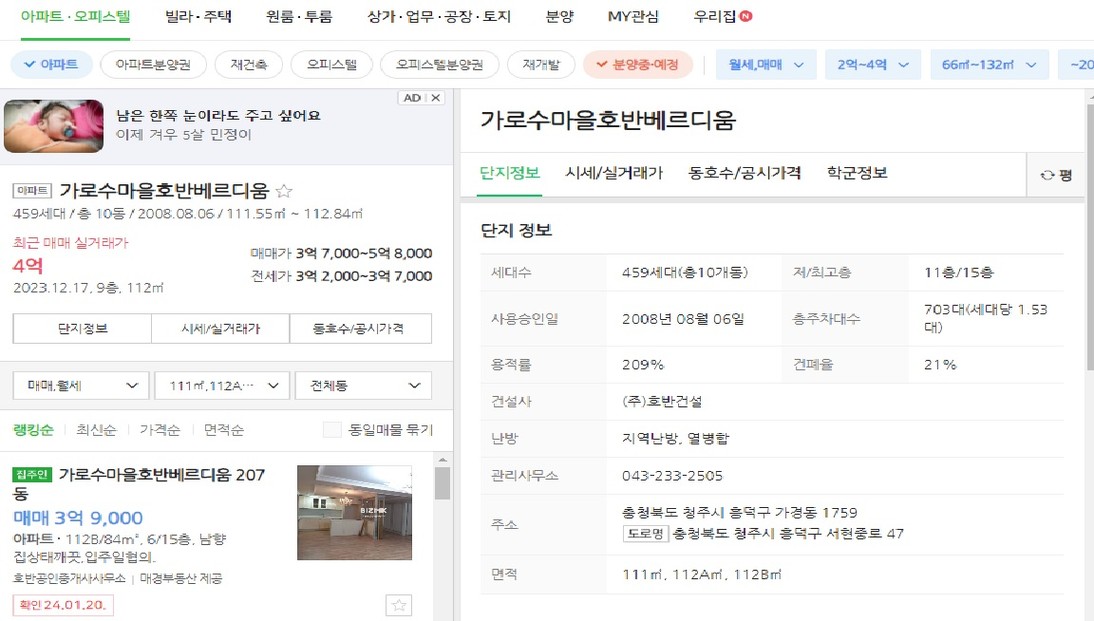Open the 상가·업무·공장·토지 top menu
The width and height of the screenshot is (1094, 621).
440,16
